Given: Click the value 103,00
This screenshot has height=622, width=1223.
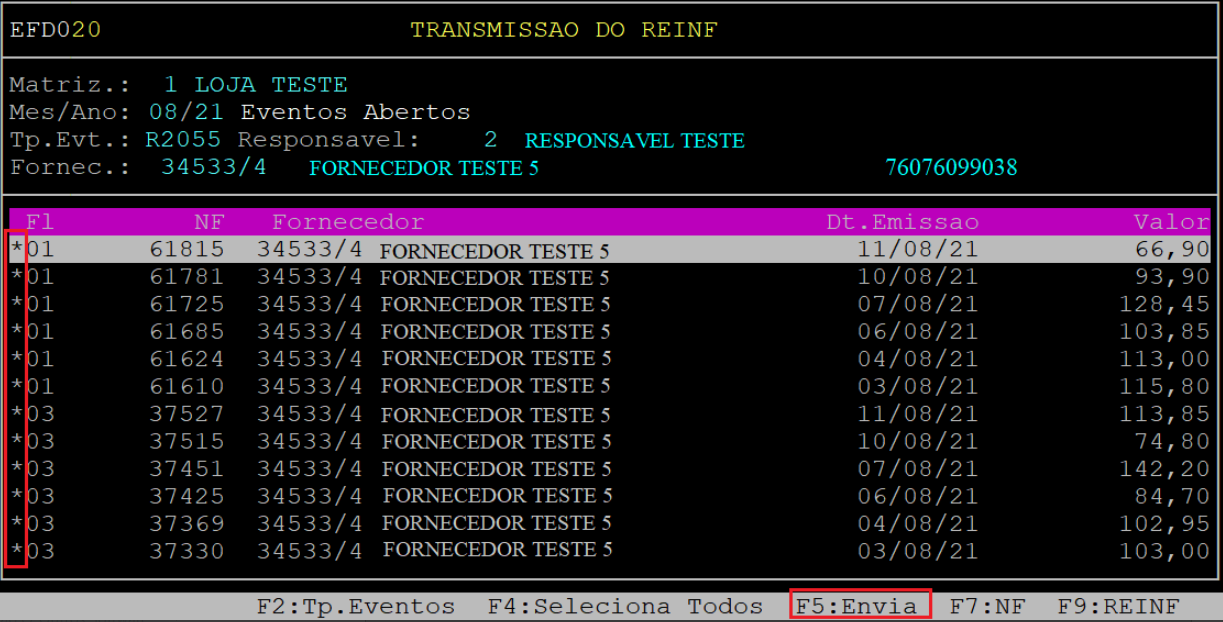Looking at the screenshot, I should [1165, 551].
